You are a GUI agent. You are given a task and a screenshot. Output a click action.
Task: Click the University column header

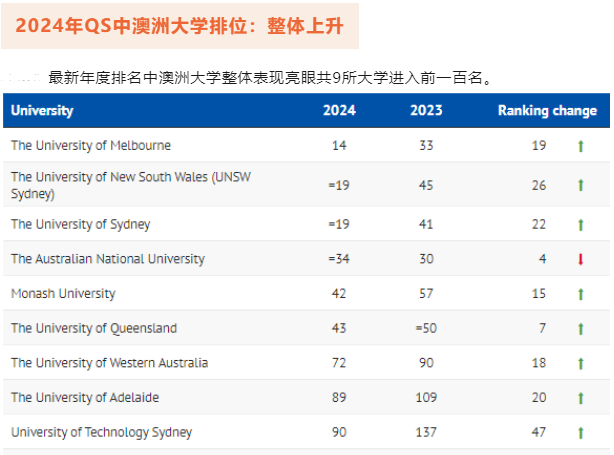[x=42, y=111]
